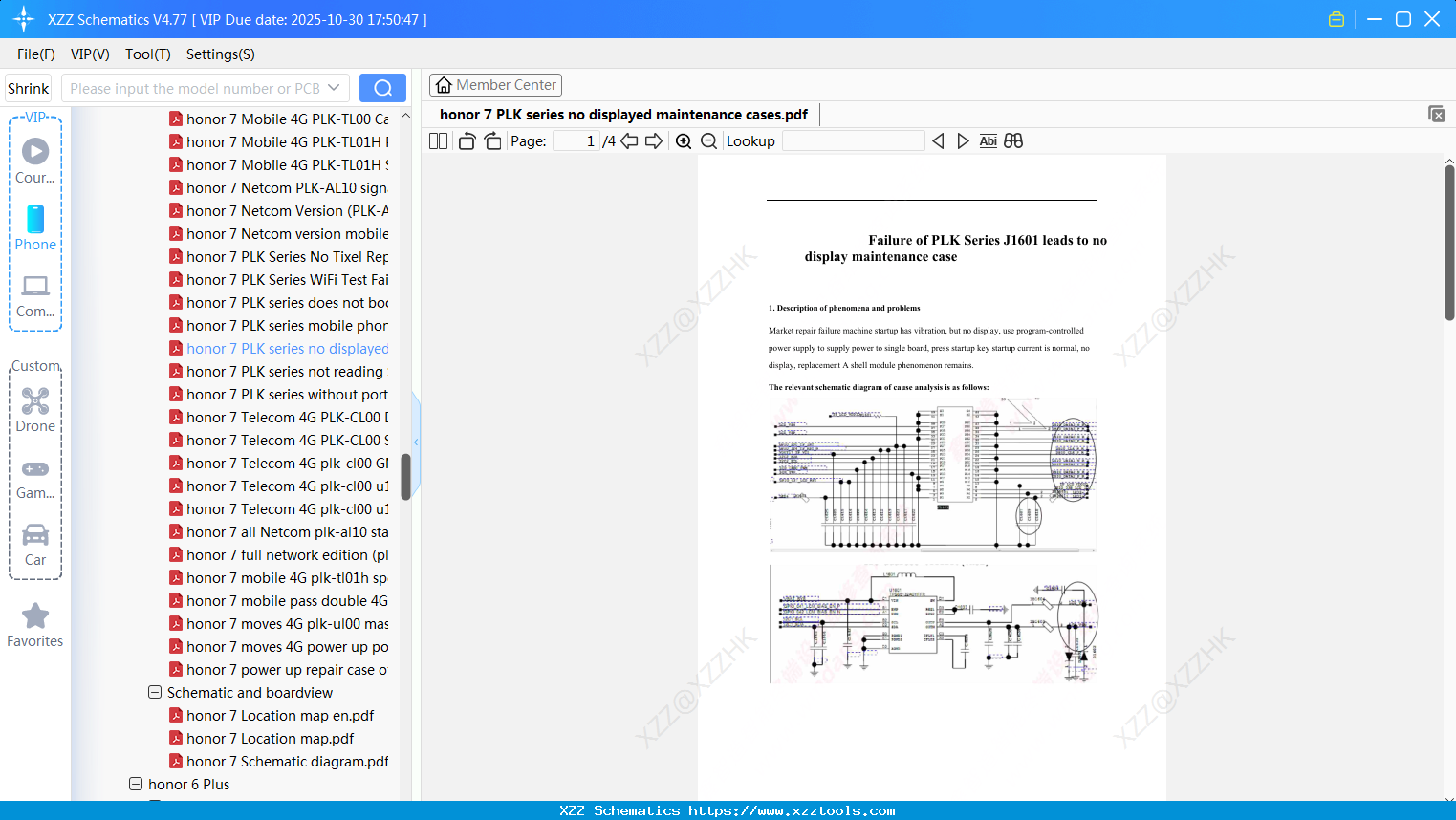
Task: Rotate the page counterclockwise
Action: [x=467, y=141]
